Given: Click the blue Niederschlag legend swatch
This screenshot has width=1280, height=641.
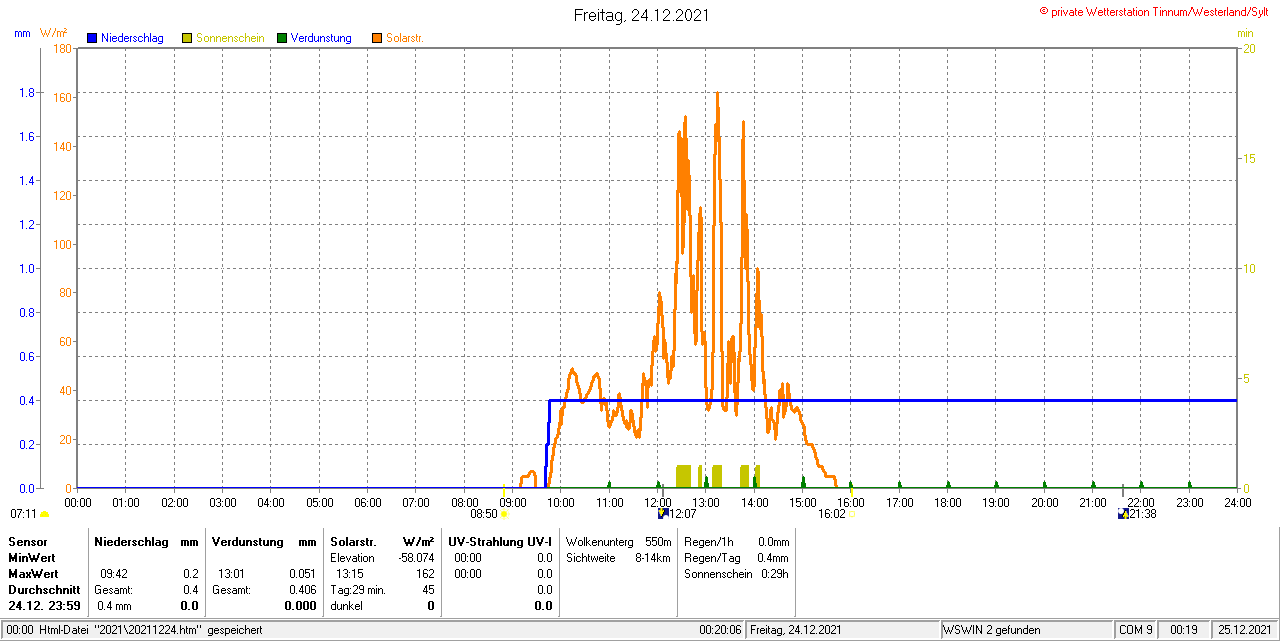Looking at the screenshot, I should (92, 38).
